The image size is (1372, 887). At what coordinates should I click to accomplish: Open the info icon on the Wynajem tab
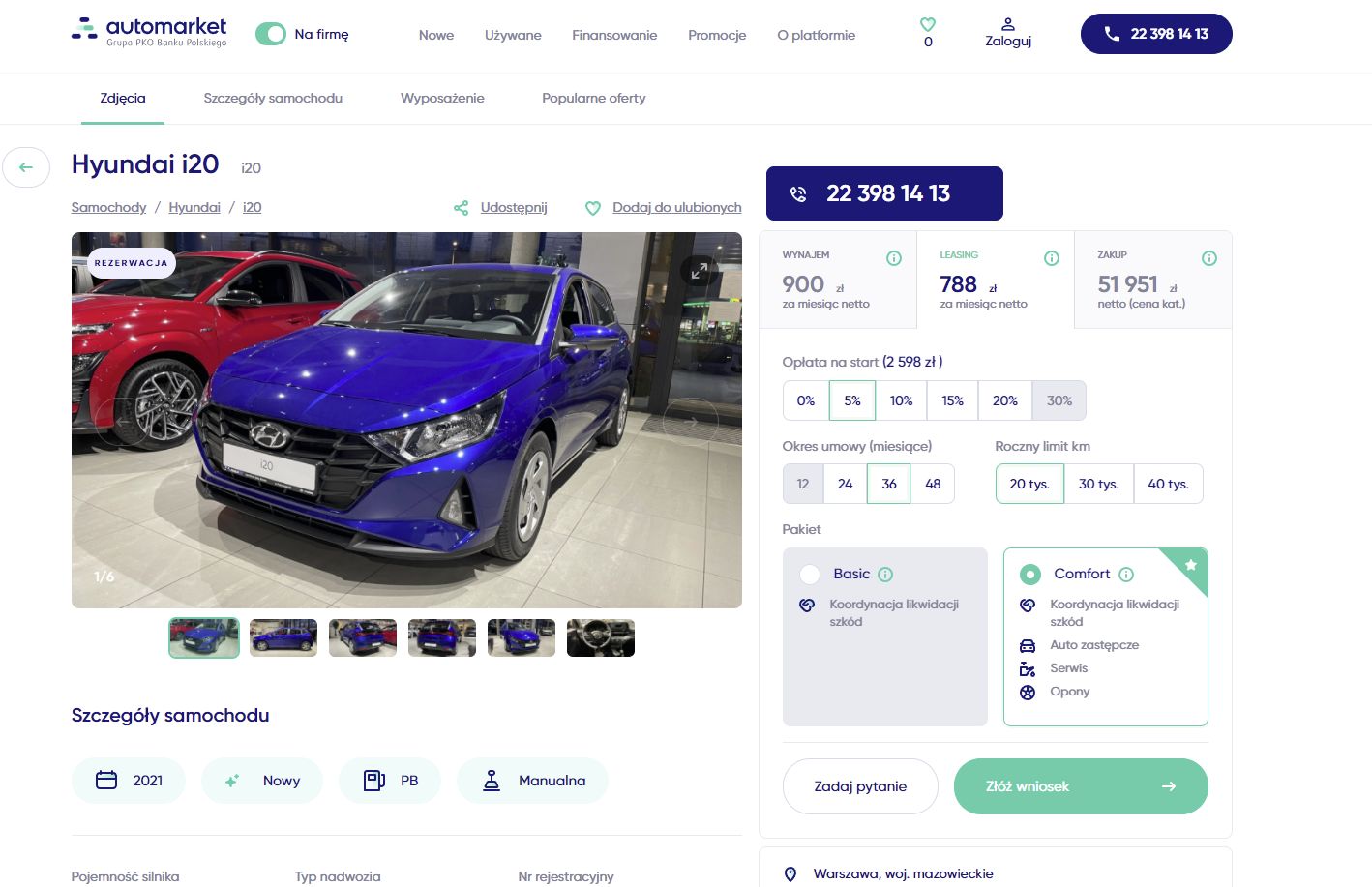[x=894, y=258]
